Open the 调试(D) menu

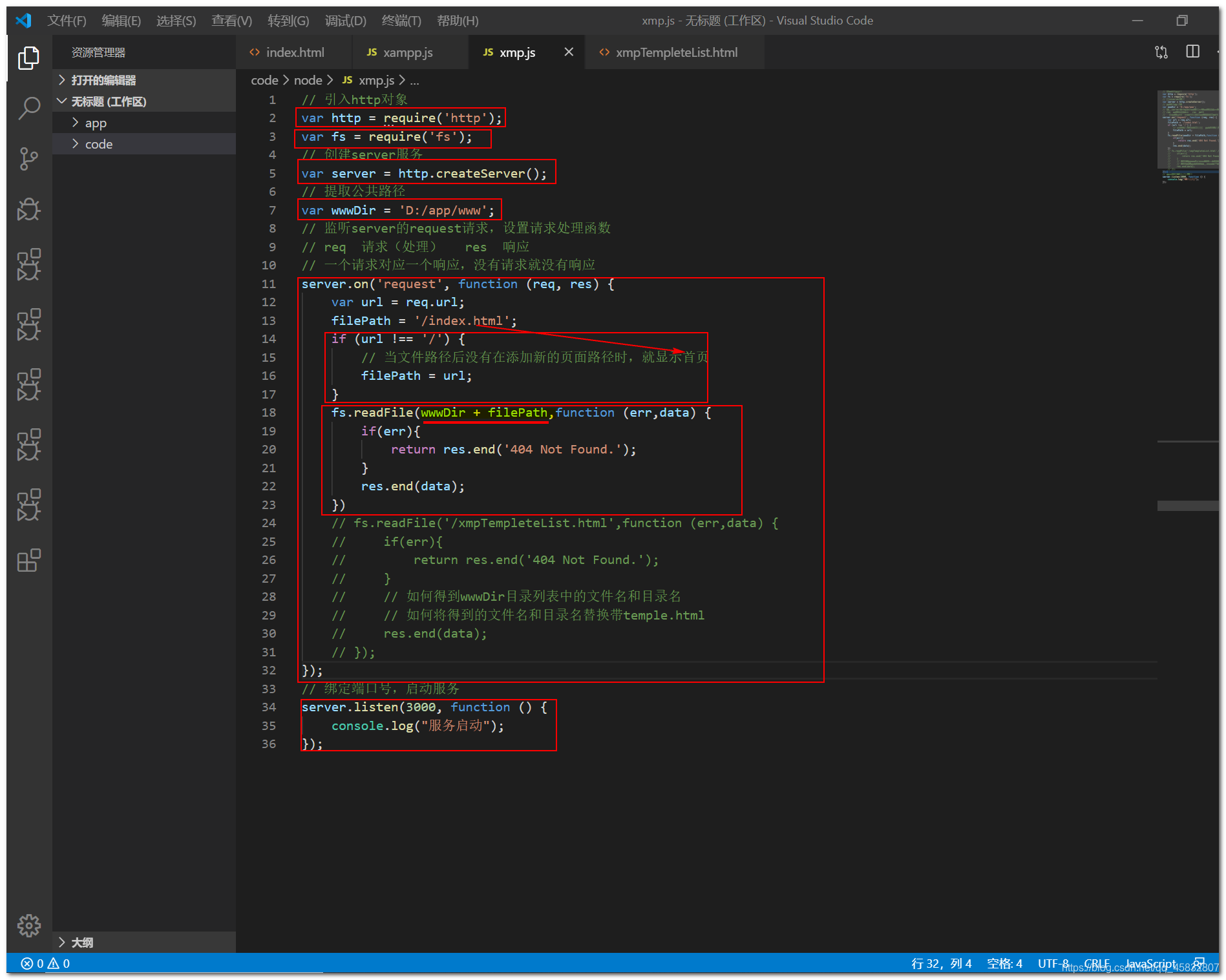pyautogui.click(x=345, y=21)
